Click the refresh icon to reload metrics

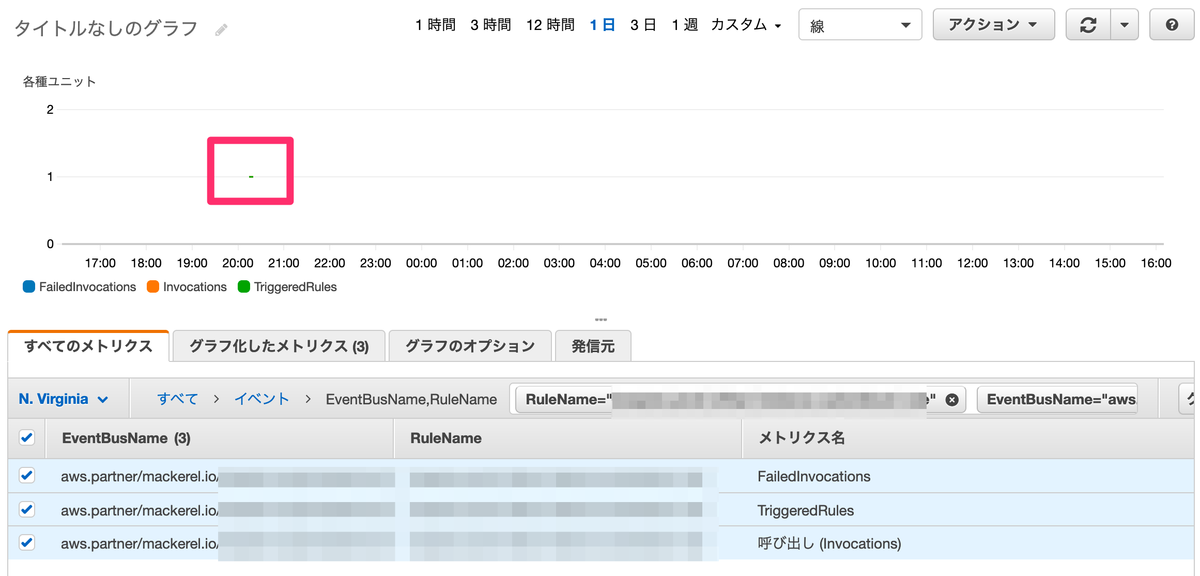point(1089,24)
